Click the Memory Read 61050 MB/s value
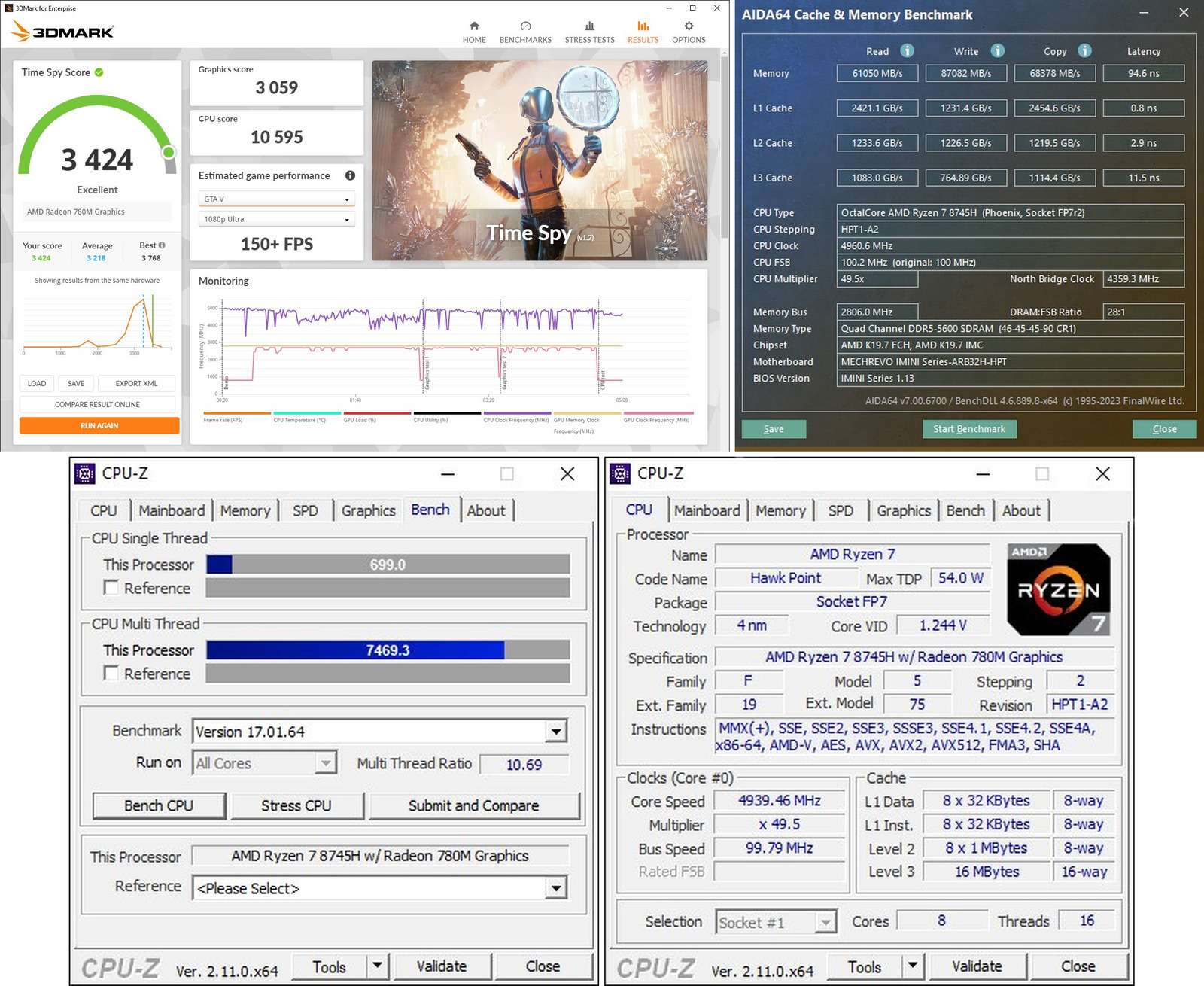1204x986 pixels. pyautogui.click(x=877, y=73)
